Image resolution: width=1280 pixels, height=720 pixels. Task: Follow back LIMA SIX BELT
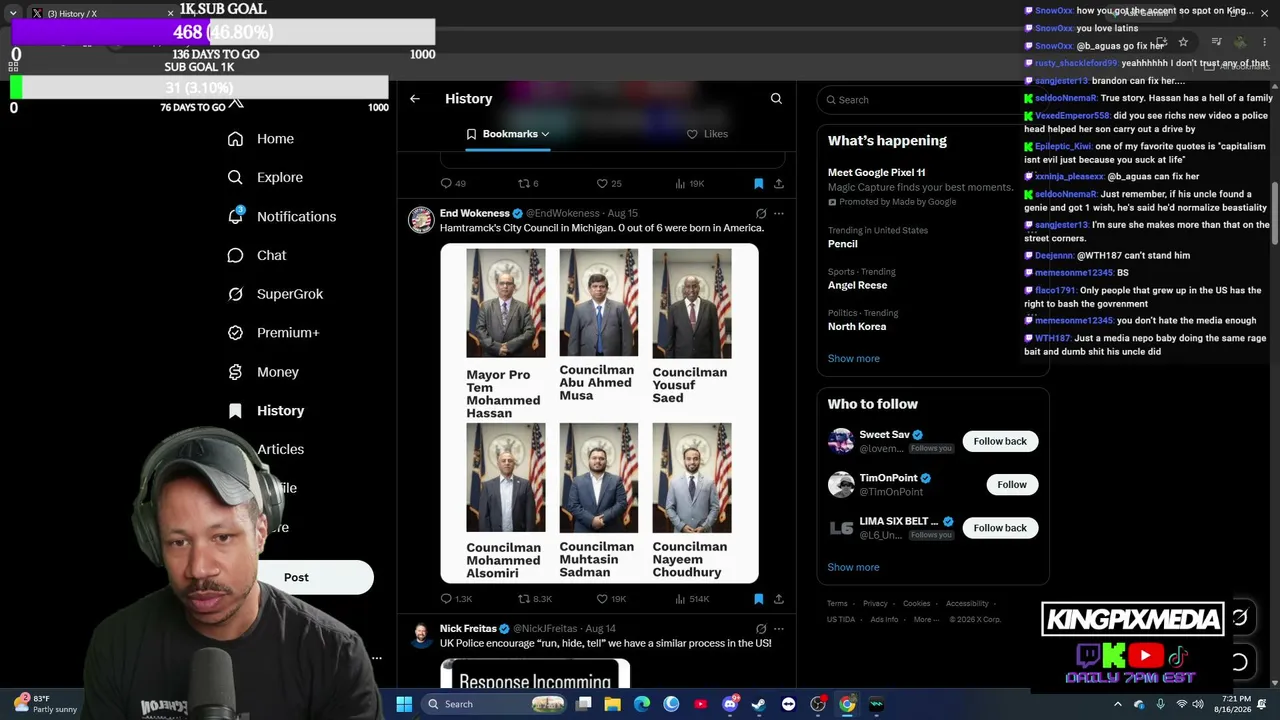point(1000,528)
